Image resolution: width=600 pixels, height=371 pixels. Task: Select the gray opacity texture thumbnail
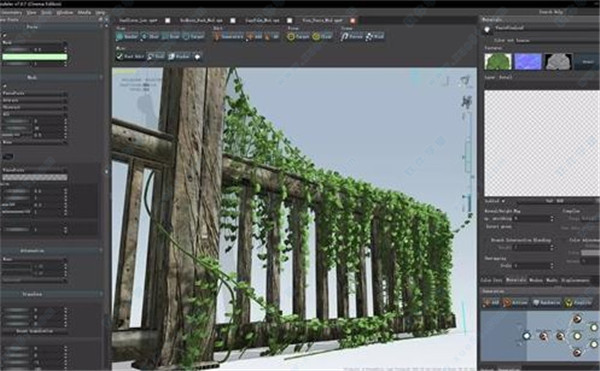coord(559,62)
